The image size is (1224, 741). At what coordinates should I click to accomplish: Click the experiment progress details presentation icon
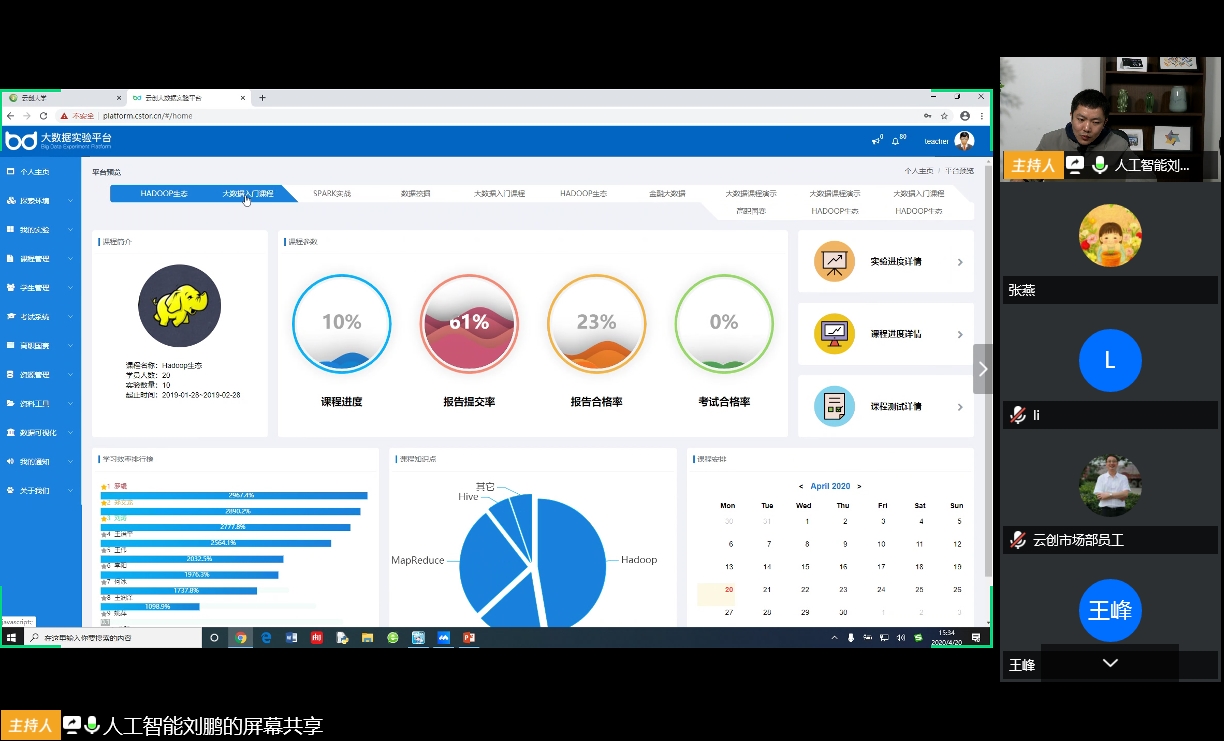834,262
